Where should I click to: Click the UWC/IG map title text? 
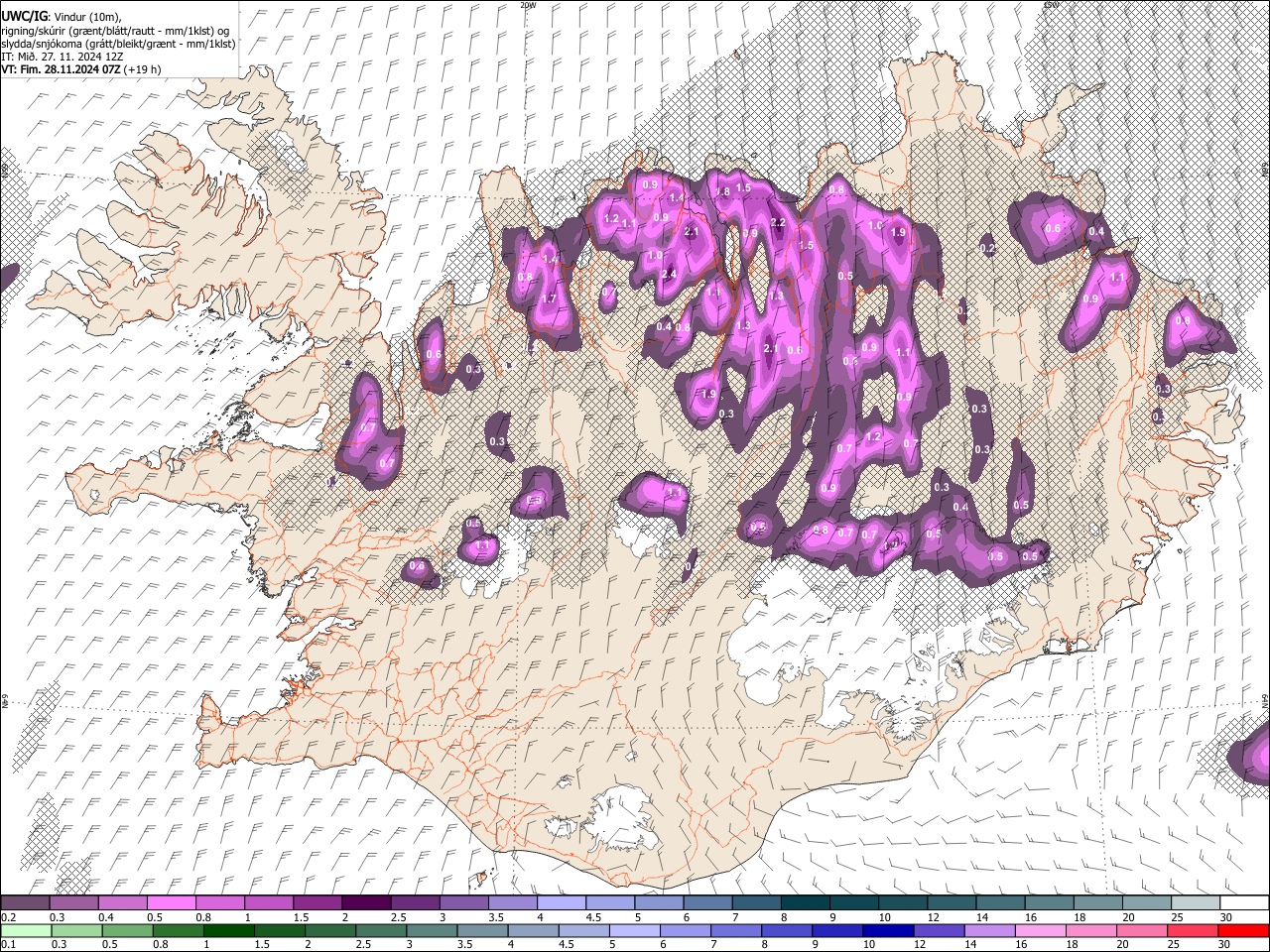23,17
